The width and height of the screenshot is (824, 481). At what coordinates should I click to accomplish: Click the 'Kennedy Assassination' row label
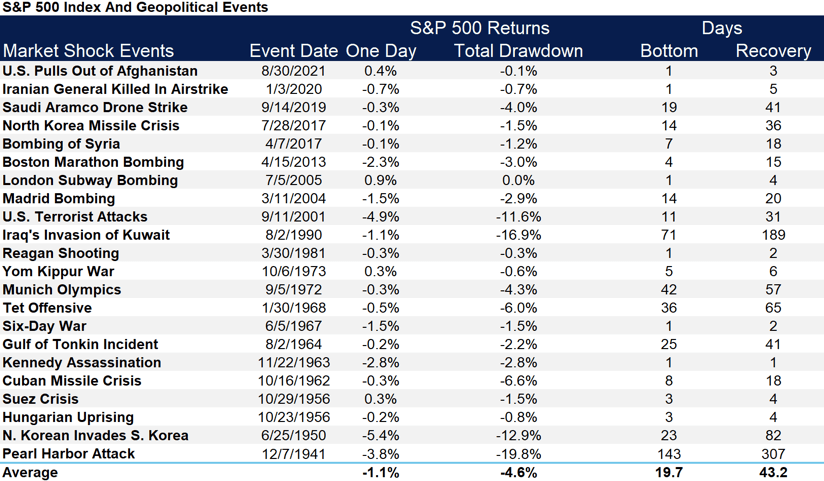tap(81, 363)
